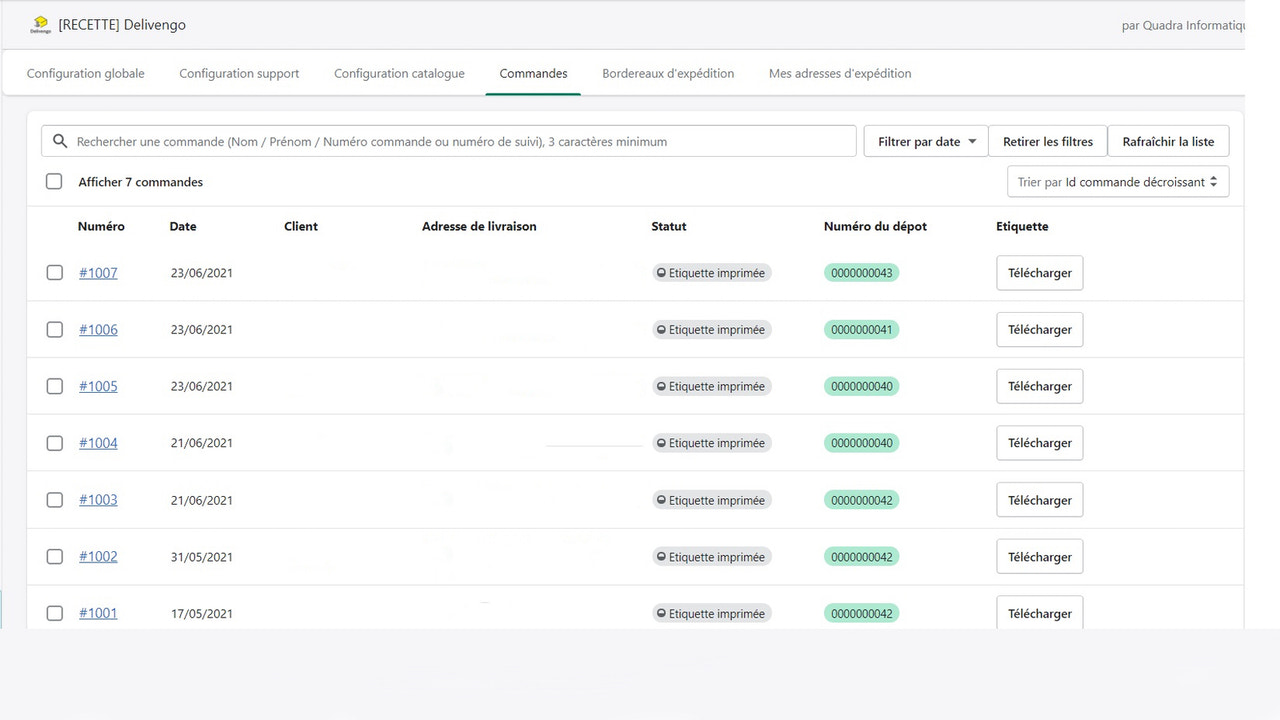Check the box for order #1005
The width and height of the screenshot is (1280, 720).
[x=55, y=386]
